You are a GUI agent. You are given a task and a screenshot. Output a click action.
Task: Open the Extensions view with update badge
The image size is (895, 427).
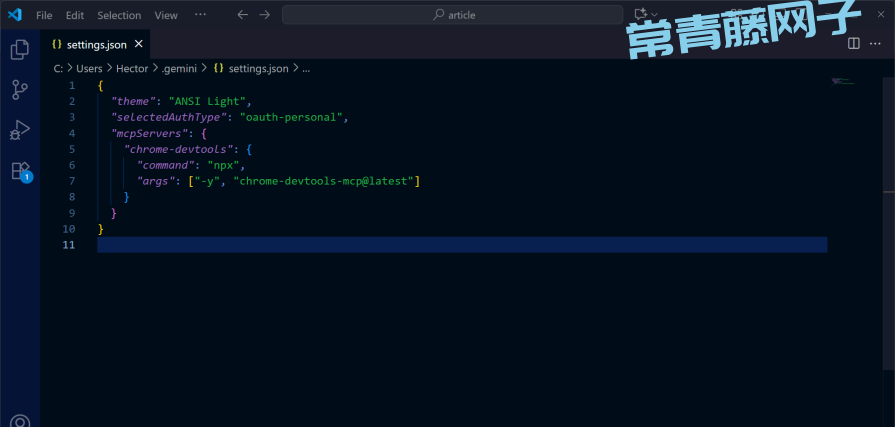click(x=20, y=171)
